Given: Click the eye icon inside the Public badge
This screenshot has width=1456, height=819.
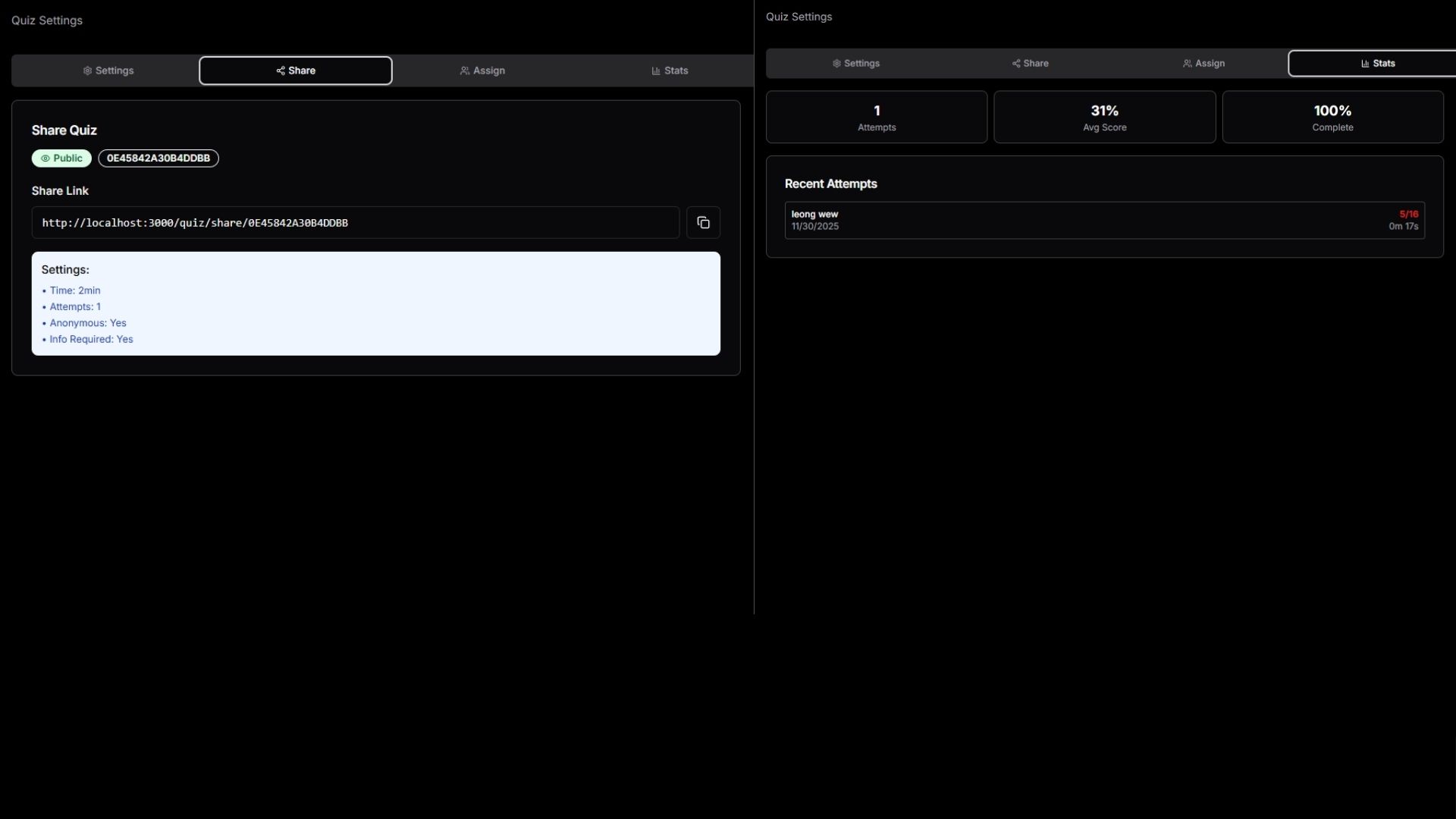Looking at the screenshot, I should coord(44,158).
